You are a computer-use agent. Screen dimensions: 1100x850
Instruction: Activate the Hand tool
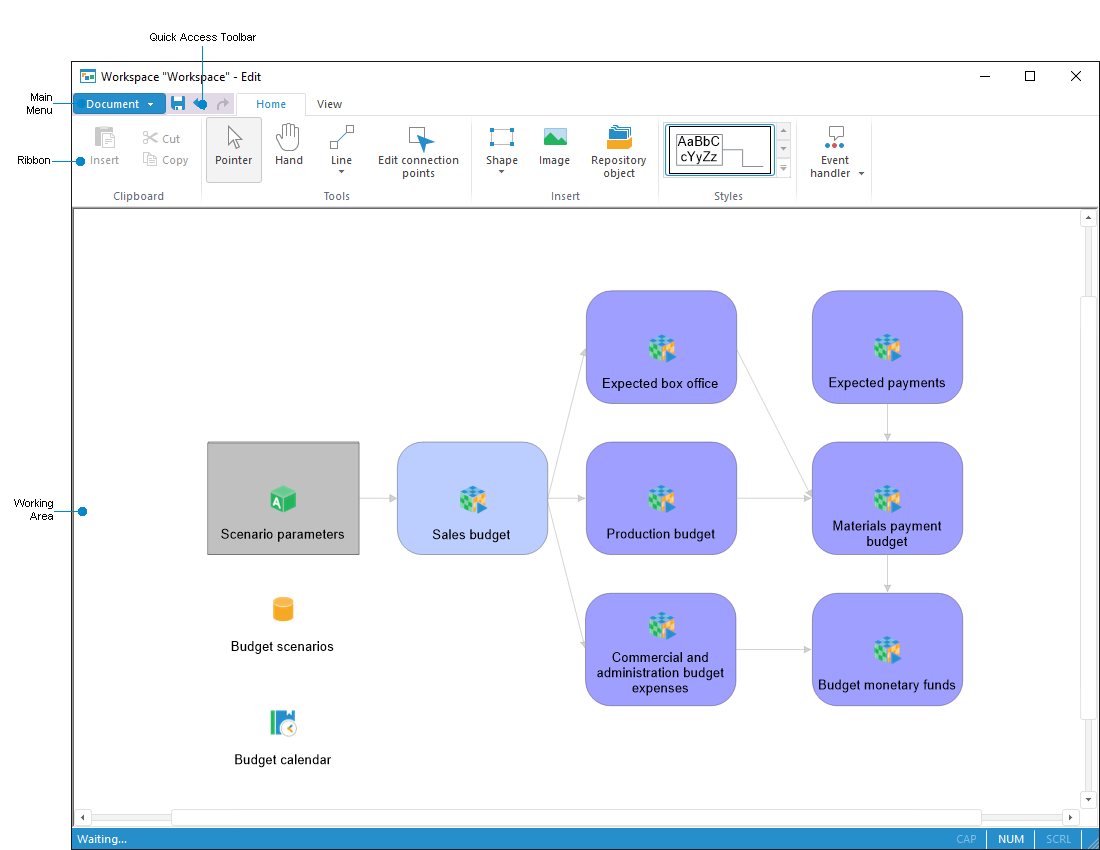pos(288,147)
